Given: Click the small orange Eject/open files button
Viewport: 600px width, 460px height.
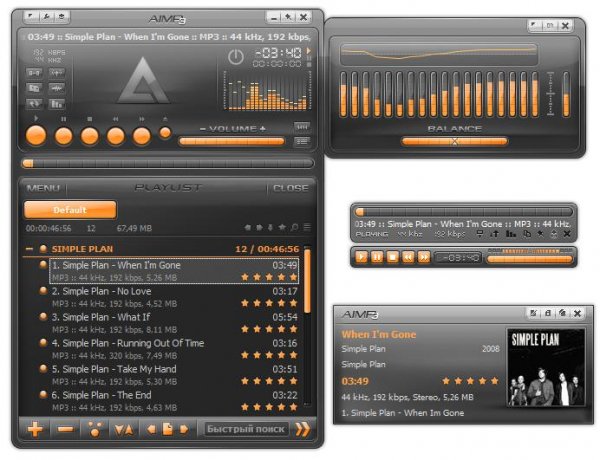Looking at the screenshot, I should (165, 133).
